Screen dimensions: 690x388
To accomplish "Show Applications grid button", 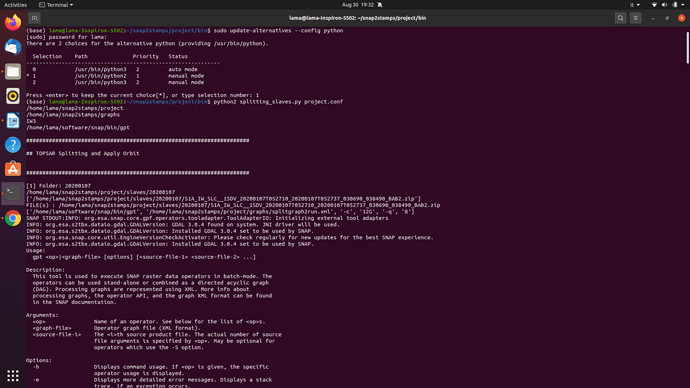I will 13,375.
